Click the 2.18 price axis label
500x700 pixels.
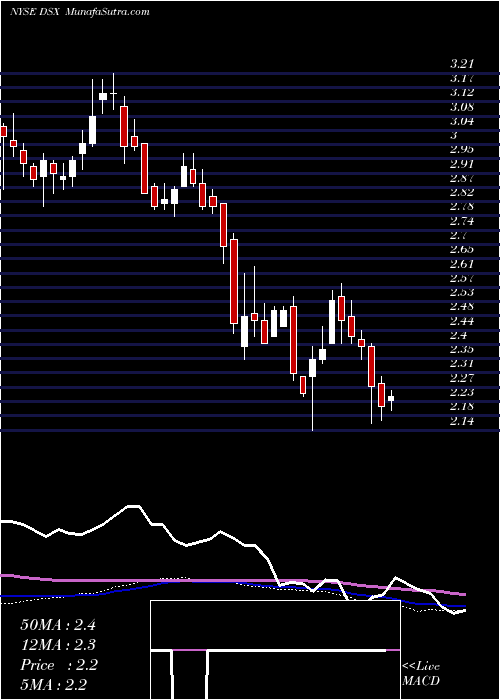[462, 407]
